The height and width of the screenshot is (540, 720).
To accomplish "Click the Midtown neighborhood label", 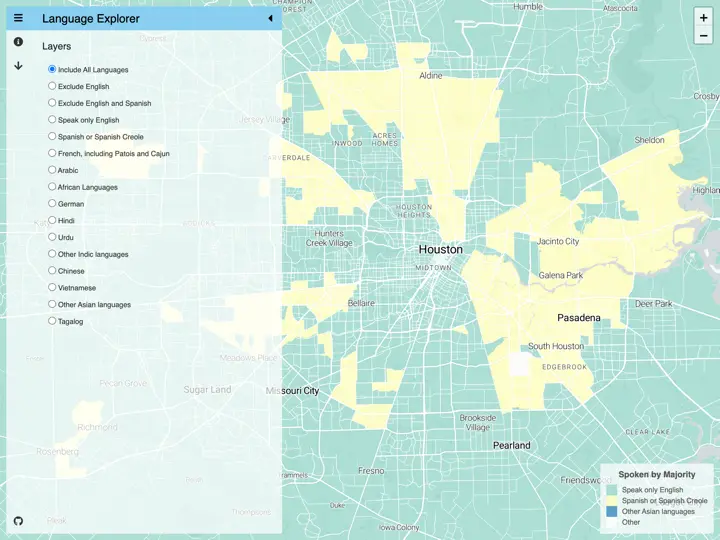I will [433, 268].
